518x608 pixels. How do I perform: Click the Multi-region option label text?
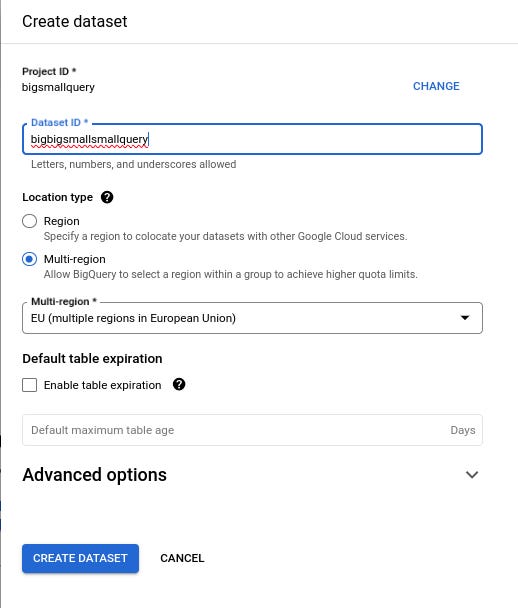[x=75, y=259]
